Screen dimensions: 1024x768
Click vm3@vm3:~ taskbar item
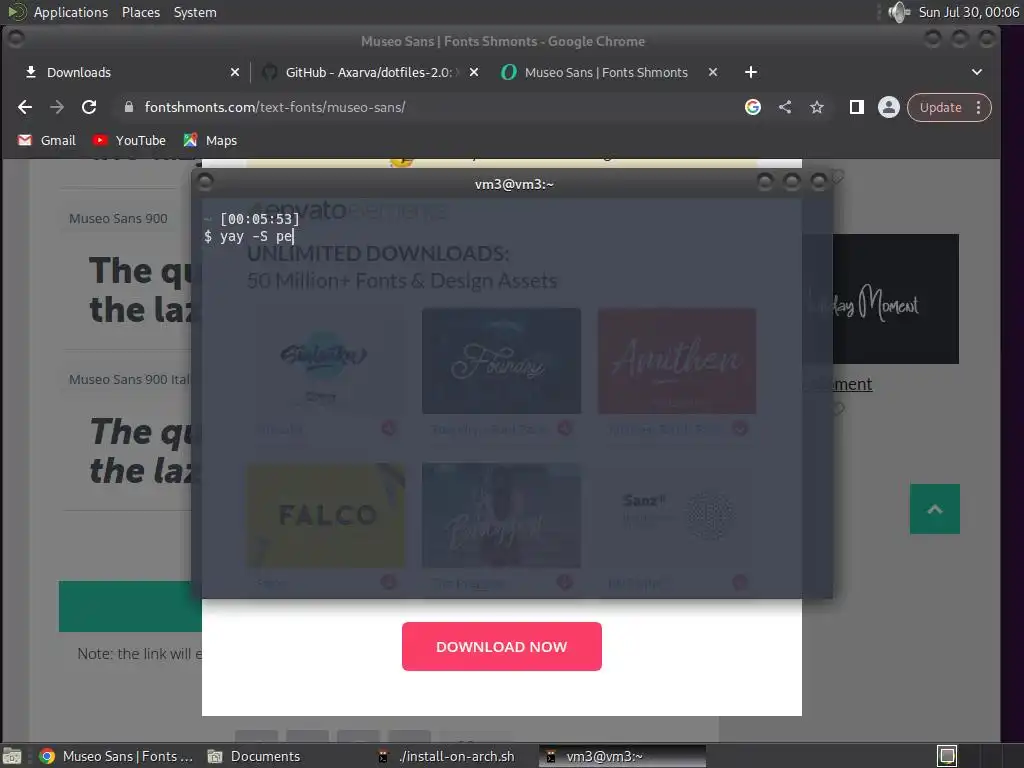[x=622, y=756]
